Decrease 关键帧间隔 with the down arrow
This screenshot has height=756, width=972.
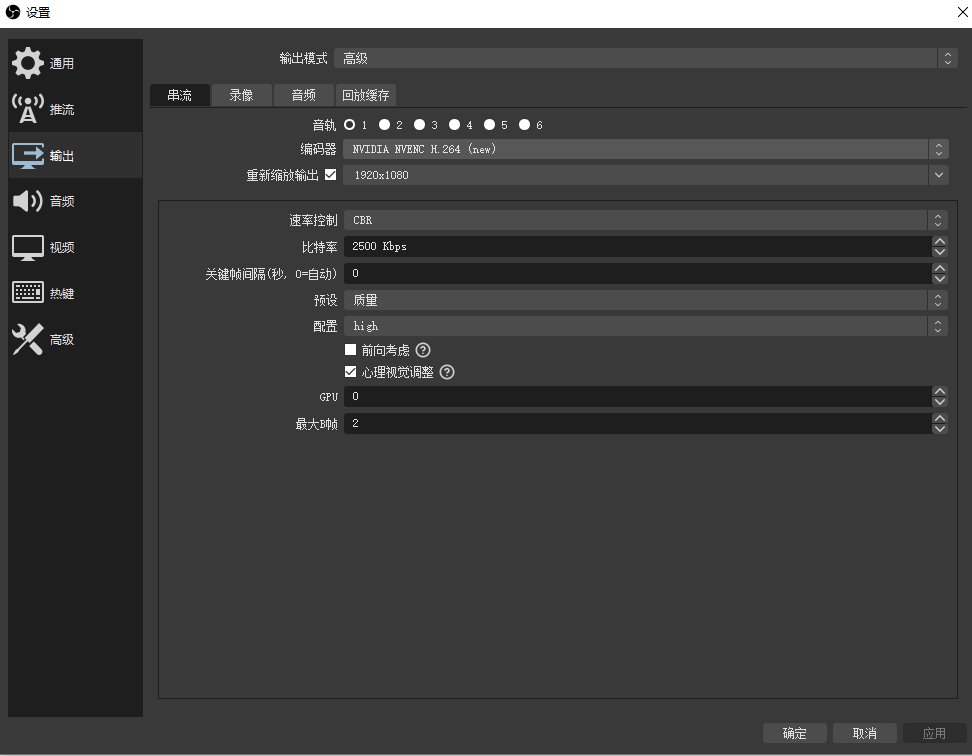point(940,278)
